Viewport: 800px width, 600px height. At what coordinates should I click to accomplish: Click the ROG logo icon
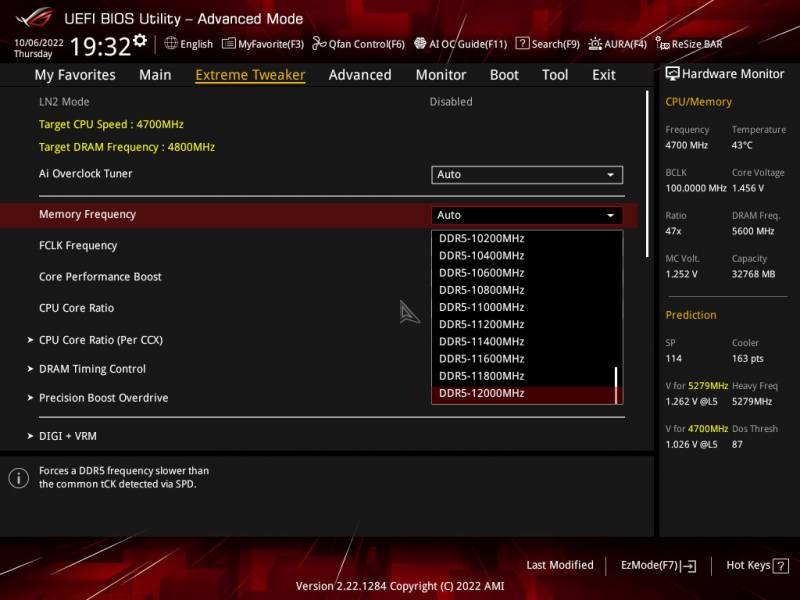tap(34, 17)
